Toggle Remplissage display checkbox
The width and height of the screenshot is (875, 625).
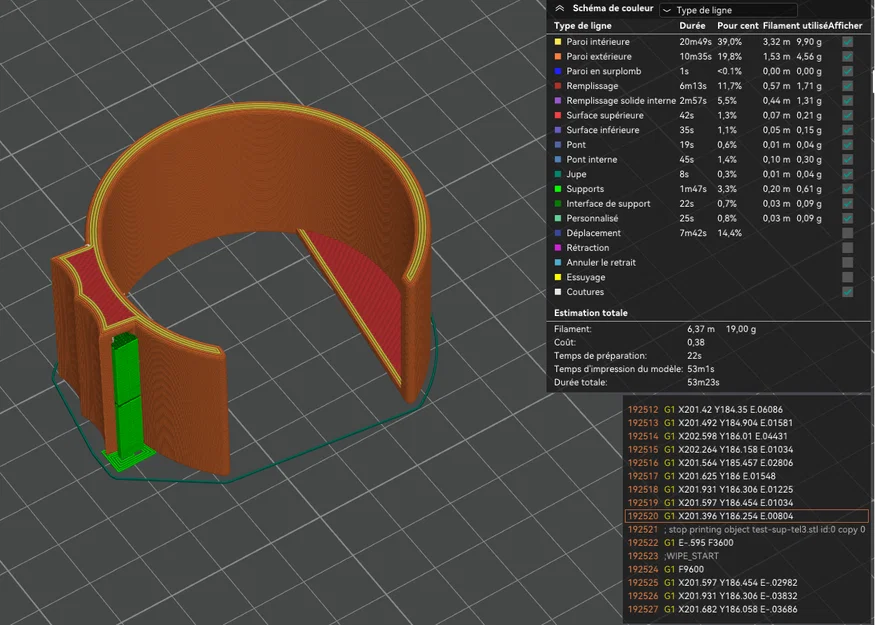pyautogui.click(x=847, y=86)
